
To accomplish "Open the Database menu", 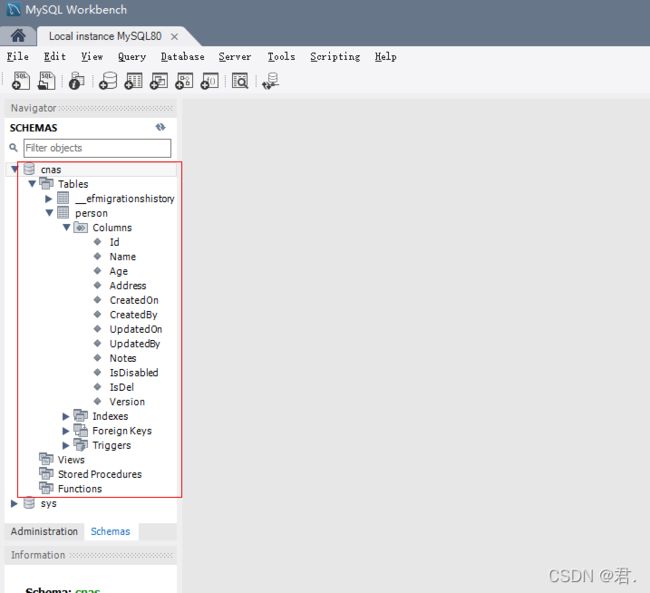I will (x=182, y=56).
